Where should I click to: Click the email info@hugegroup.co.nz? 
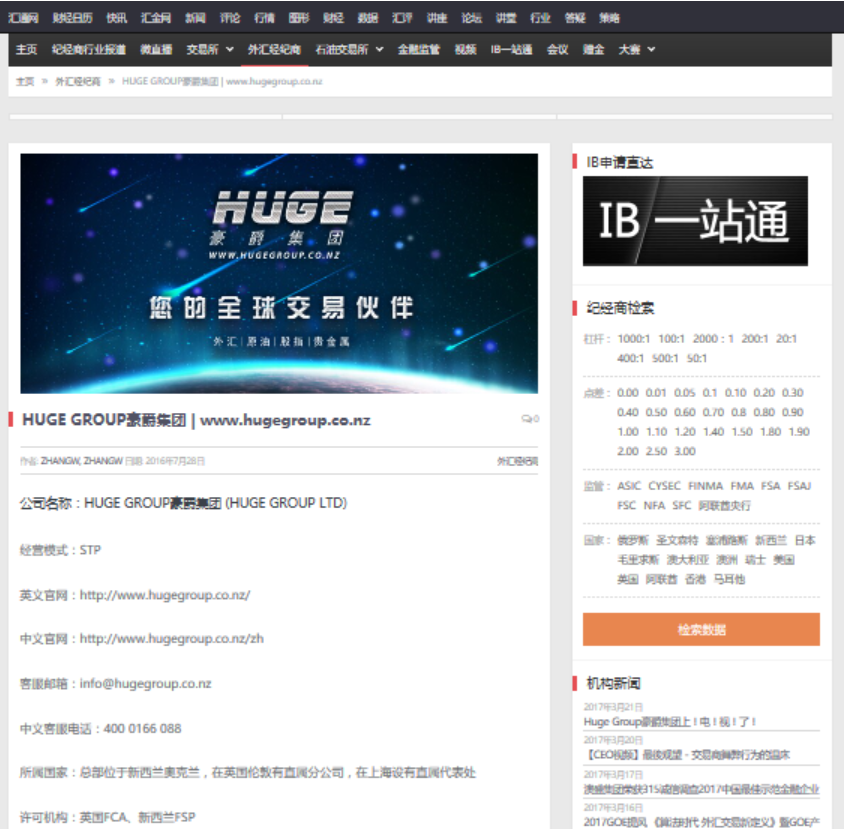coord(145,684)
